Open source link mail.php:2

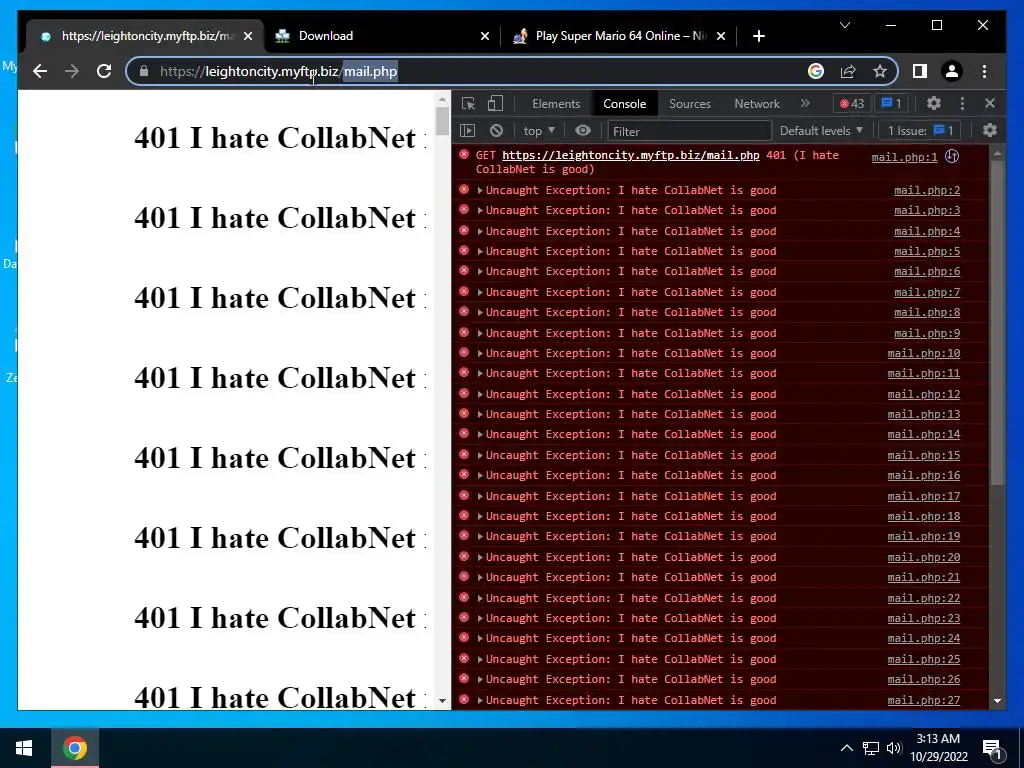click(927, 190)
